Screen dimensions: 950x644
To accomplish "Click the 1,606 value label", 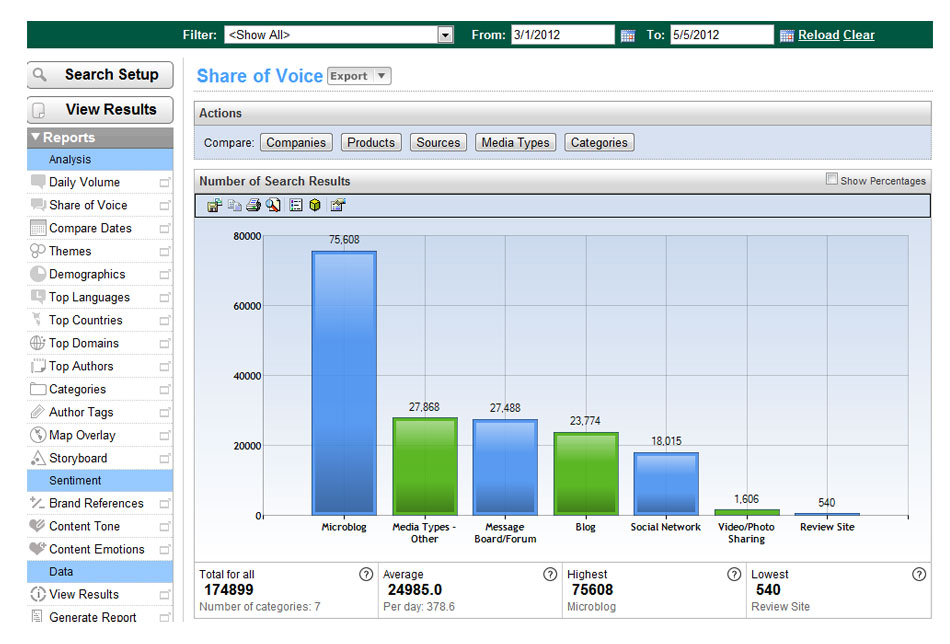I will (x=746, y=499).
